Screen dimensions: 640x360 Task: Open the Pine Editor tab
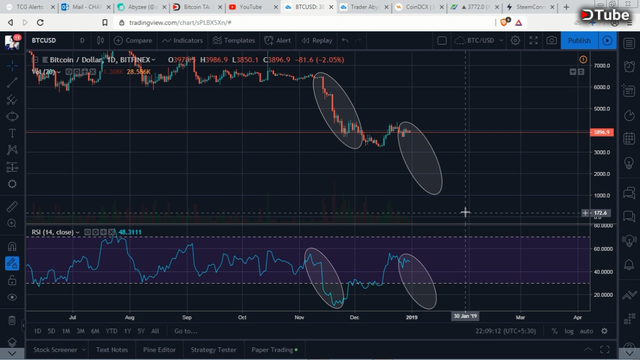coord(159,350)
